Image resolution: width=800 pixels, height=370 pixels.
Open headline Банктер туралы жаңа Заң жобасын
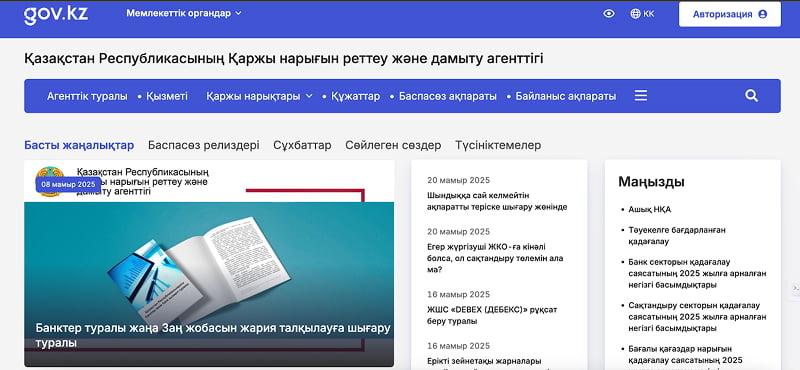pyautogui.click(x=213, y=335)
